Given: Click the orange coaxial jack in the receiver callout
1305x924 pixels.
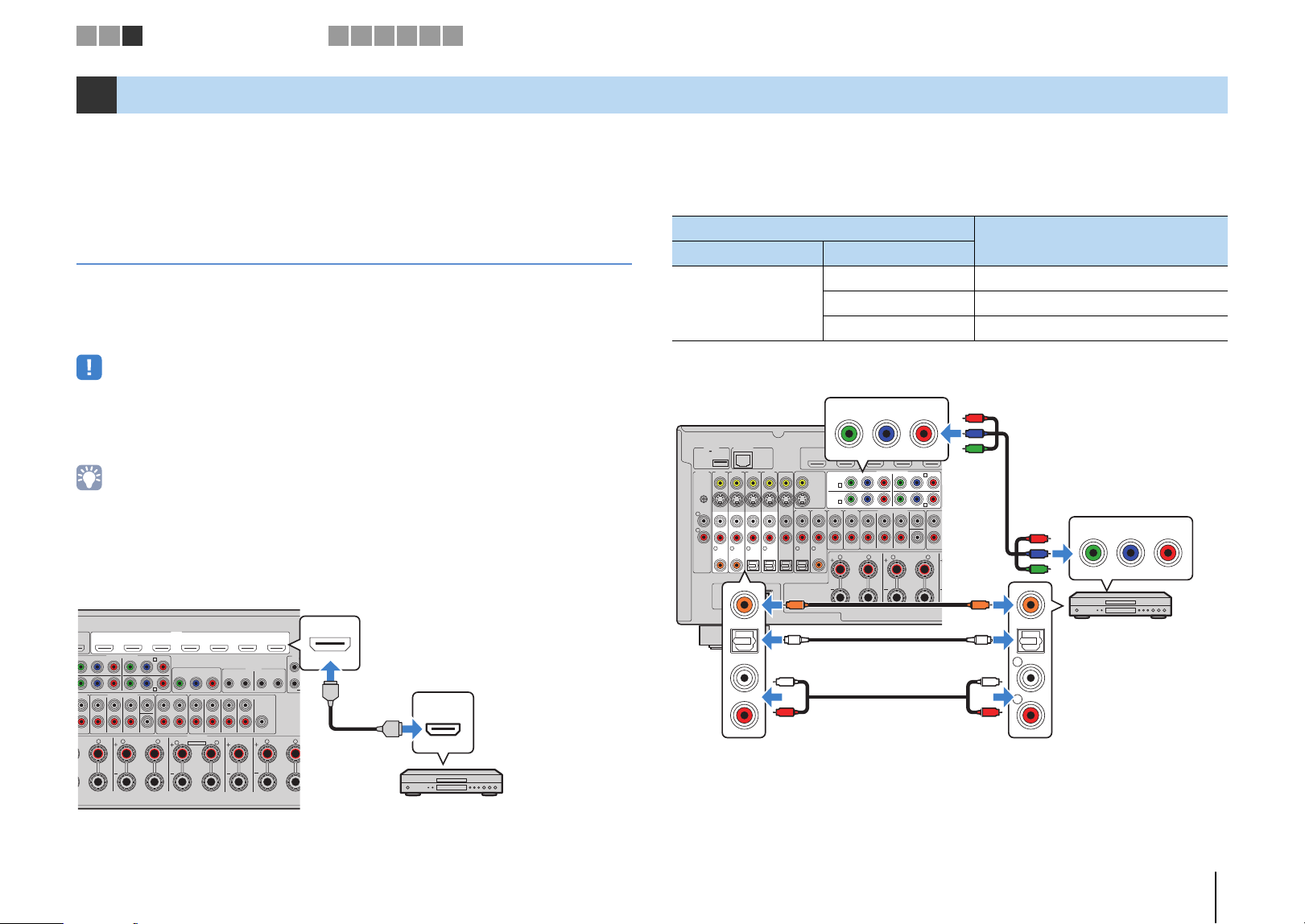Looking at the screenshot, I should click(744, 604).
